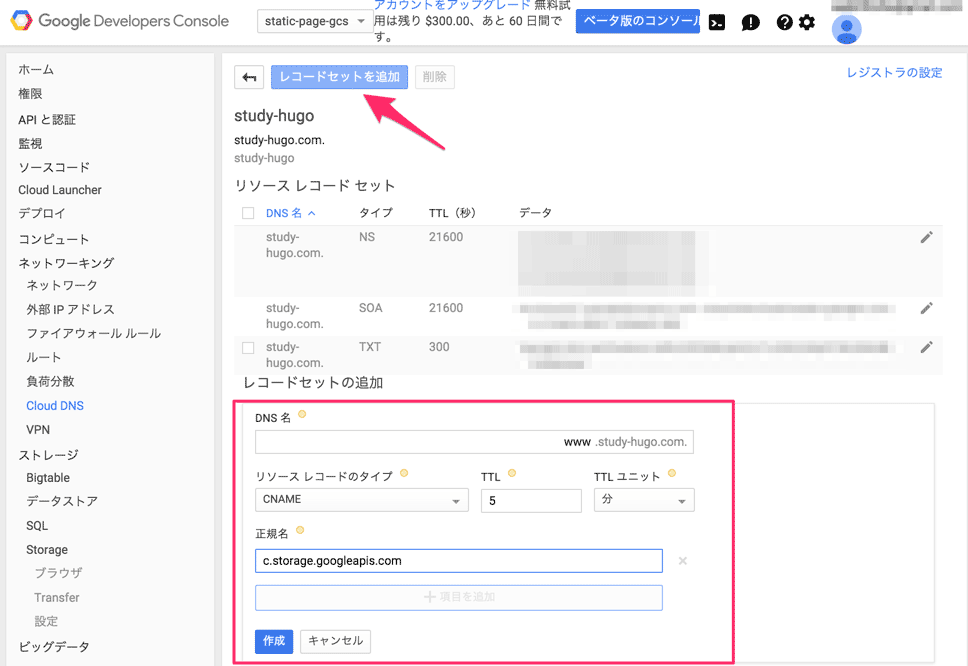Viewport: 968px width, 666px height.
Task: Open 権限 in sidebar
Action: pos(30,94)
